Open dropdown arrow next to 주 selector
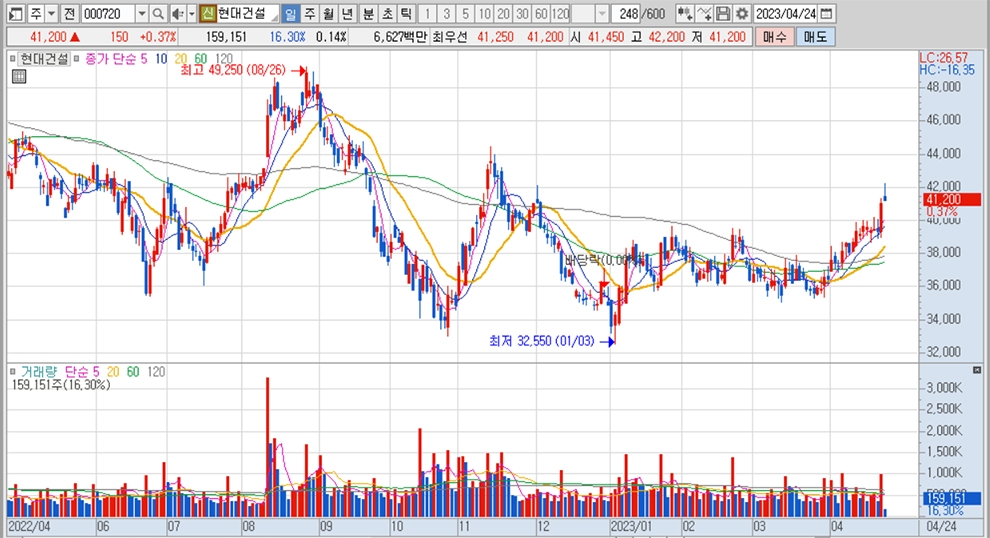 click(50, 14)
